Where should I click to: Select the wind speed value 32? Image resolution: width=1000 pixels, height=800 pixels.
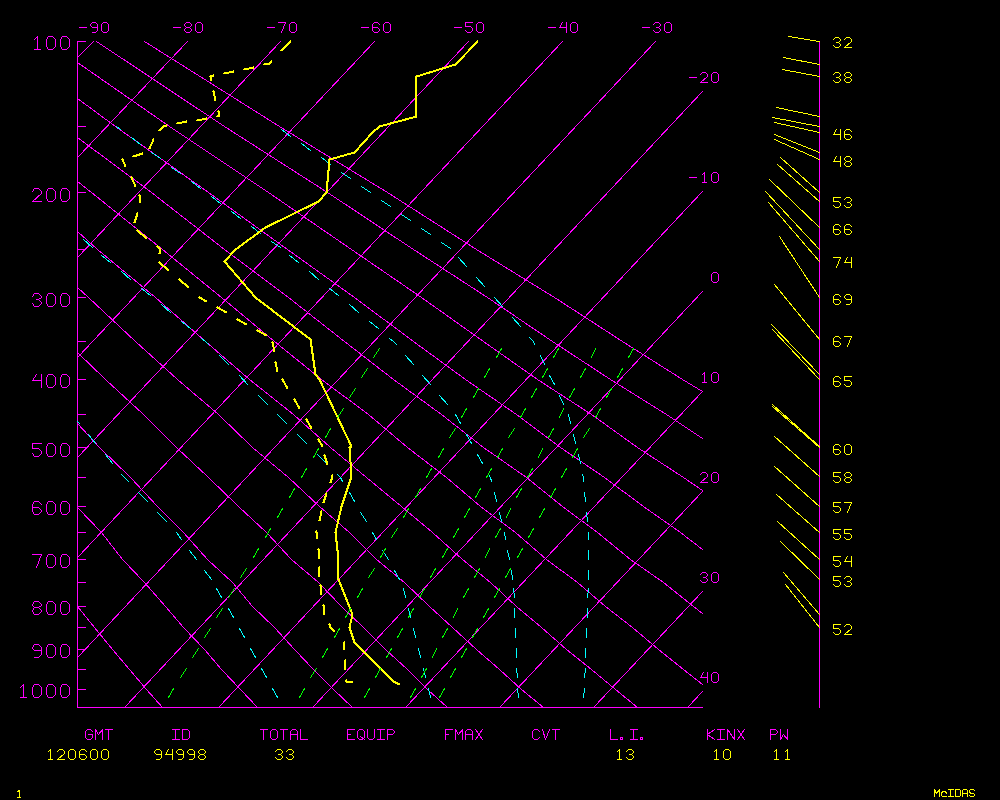pos(842,43)
